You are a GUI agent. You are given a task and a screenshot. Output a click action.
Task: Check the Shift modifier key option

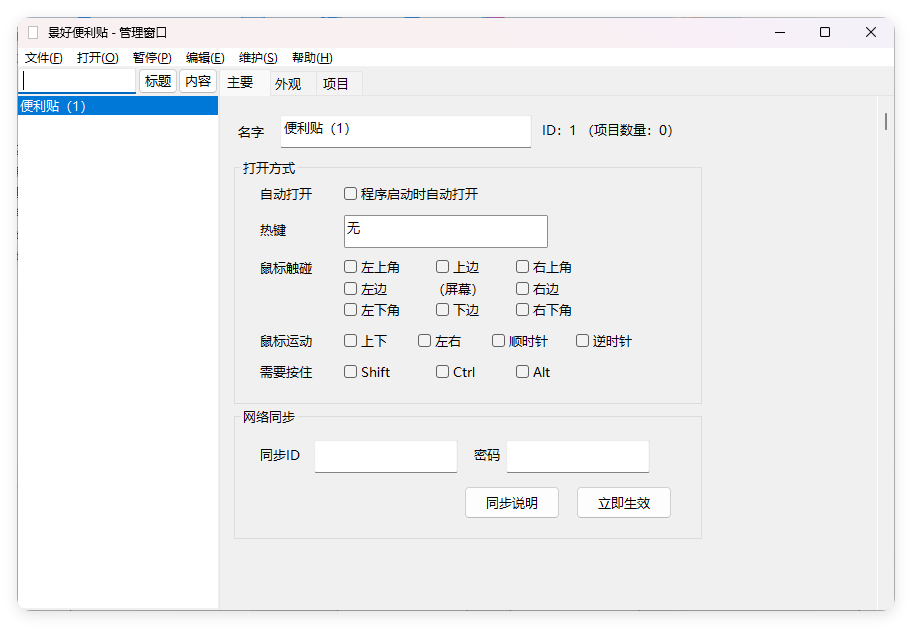(x=351, y=371)
